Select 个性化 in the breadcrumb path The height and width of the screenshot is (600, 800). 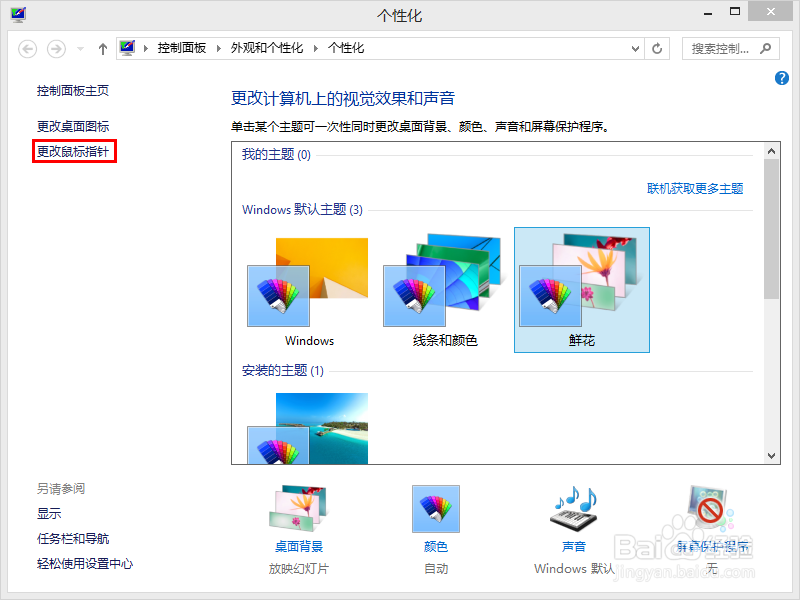(346, 48)
